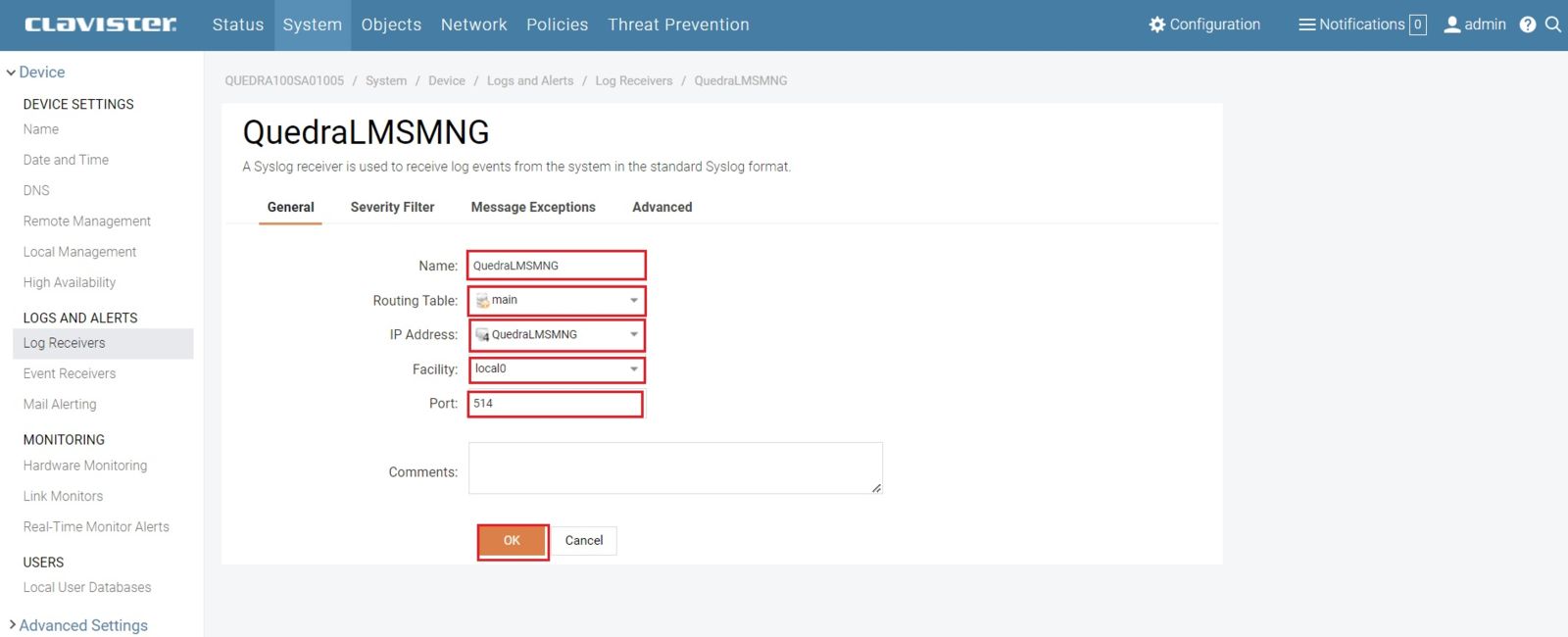Click the search magnifier icon
This screenshot has width=1568, height=637.
[x=1553, y=24]
